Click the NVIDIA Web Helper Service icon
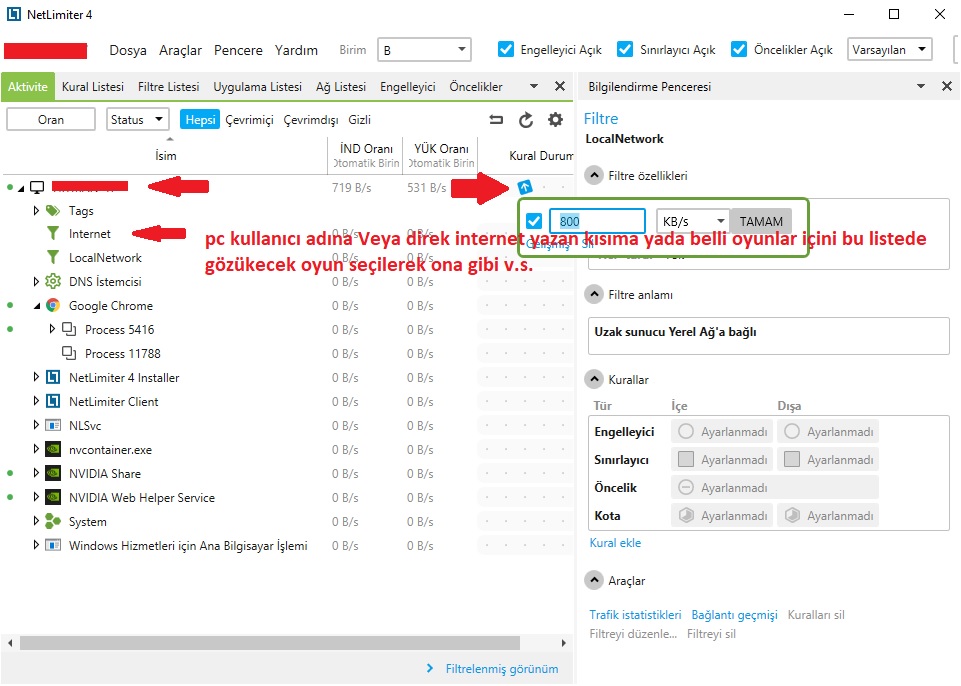The height and width of the screenshot is (686, 961). coord(53,497)
